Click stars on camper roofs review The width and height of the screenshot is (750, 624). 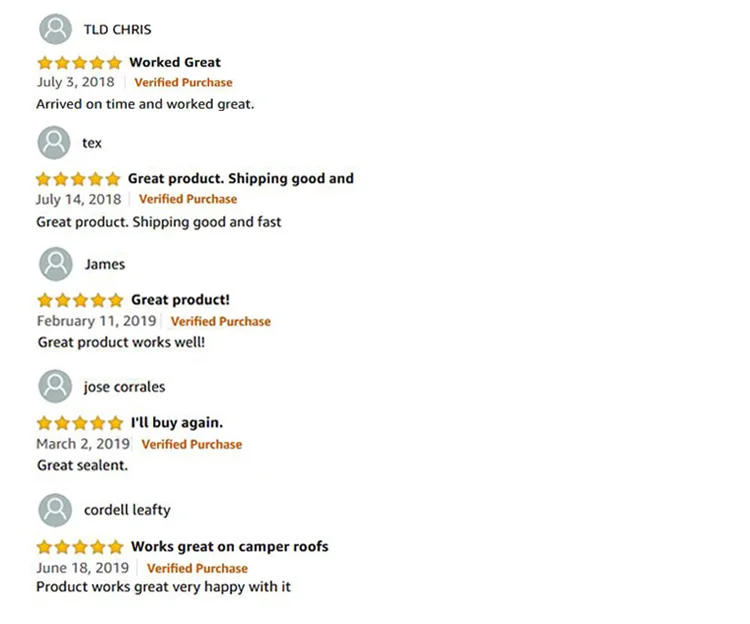[79, 547]
